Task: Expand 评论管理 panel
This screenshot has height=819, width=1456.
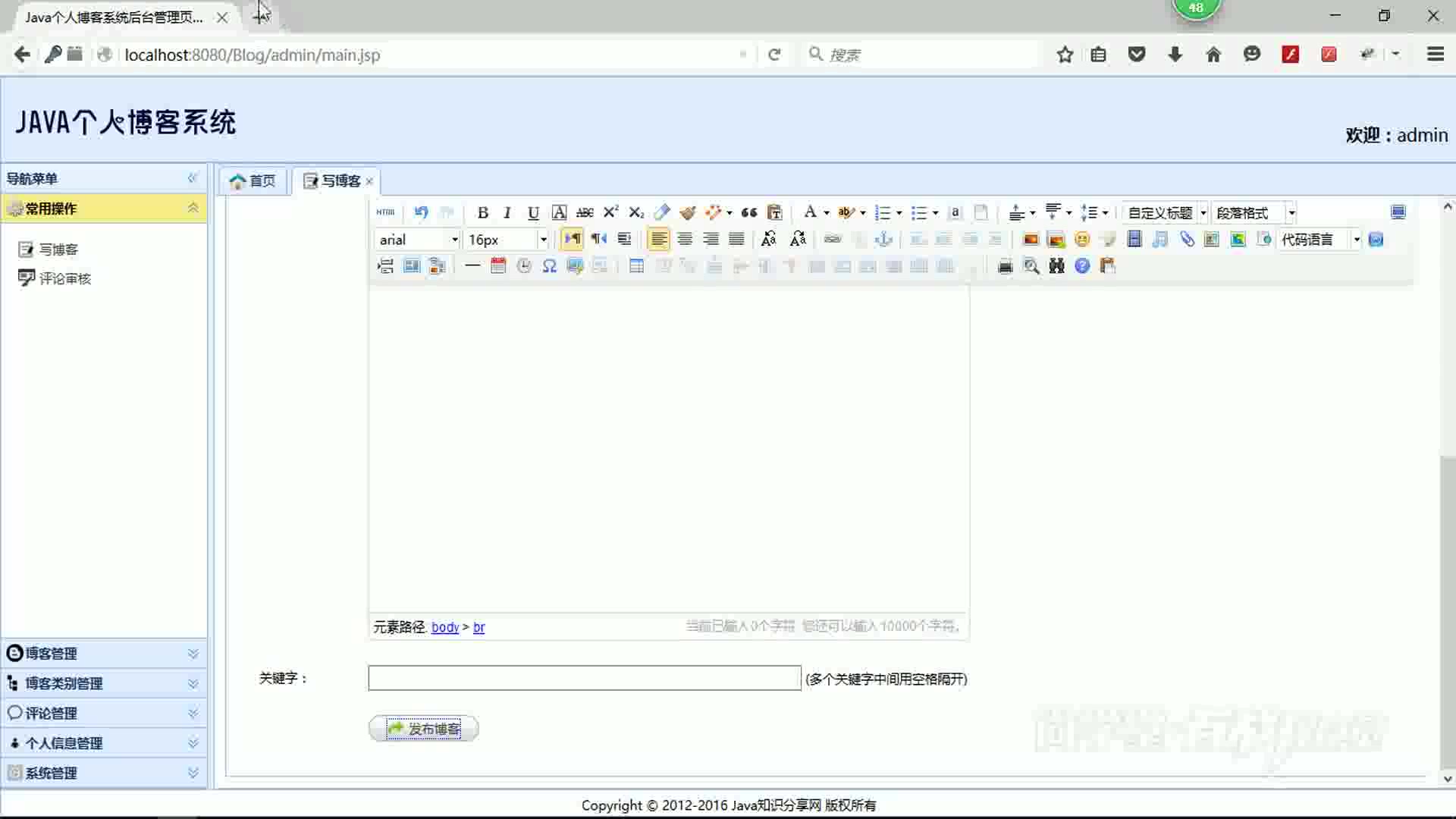Action: click(193, 713)
